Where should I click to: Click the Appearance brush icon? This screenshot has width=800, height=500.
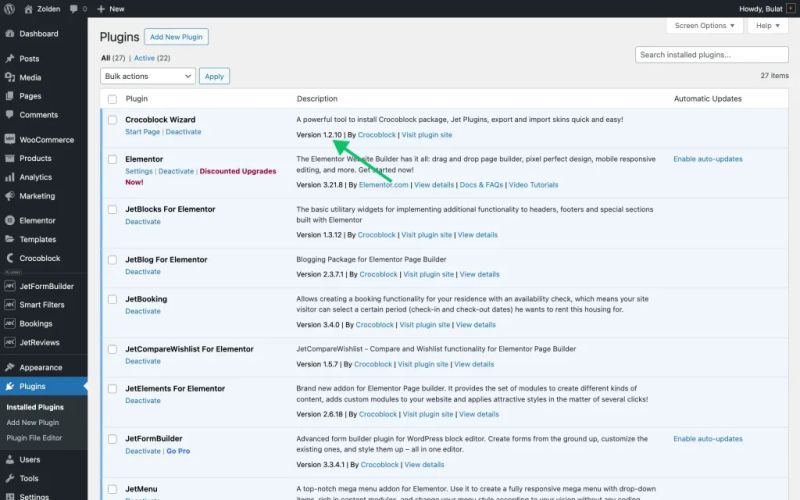click(x=10, y=367)
